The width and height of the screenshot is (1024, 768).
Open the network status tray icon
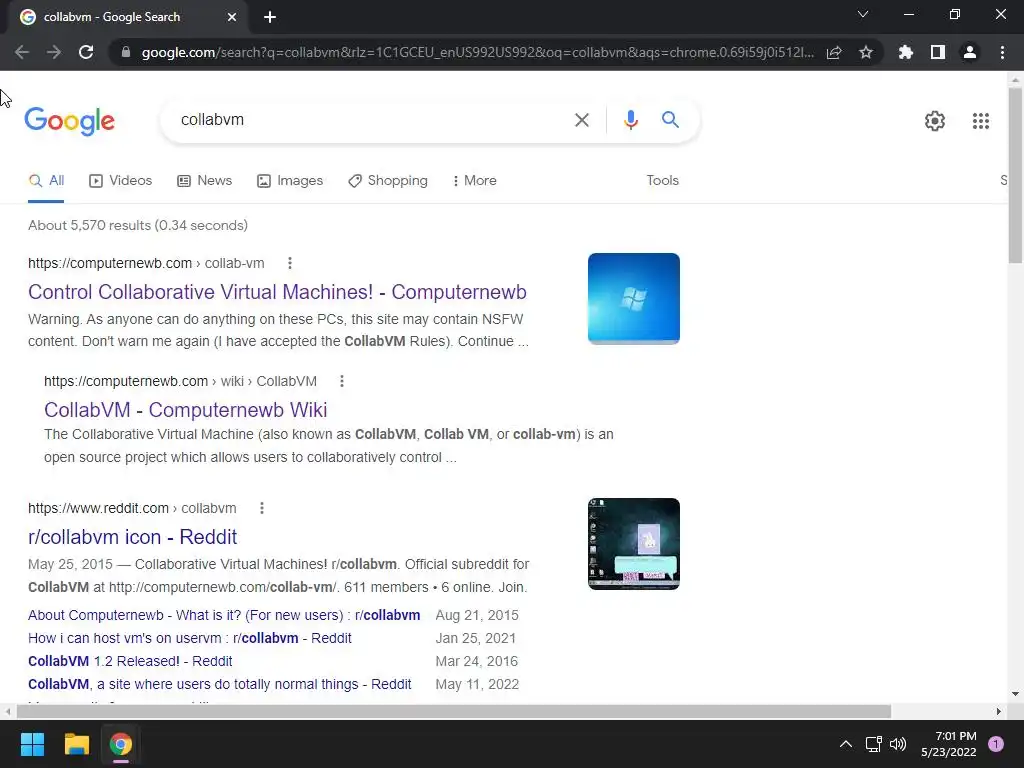pos(873,744)
